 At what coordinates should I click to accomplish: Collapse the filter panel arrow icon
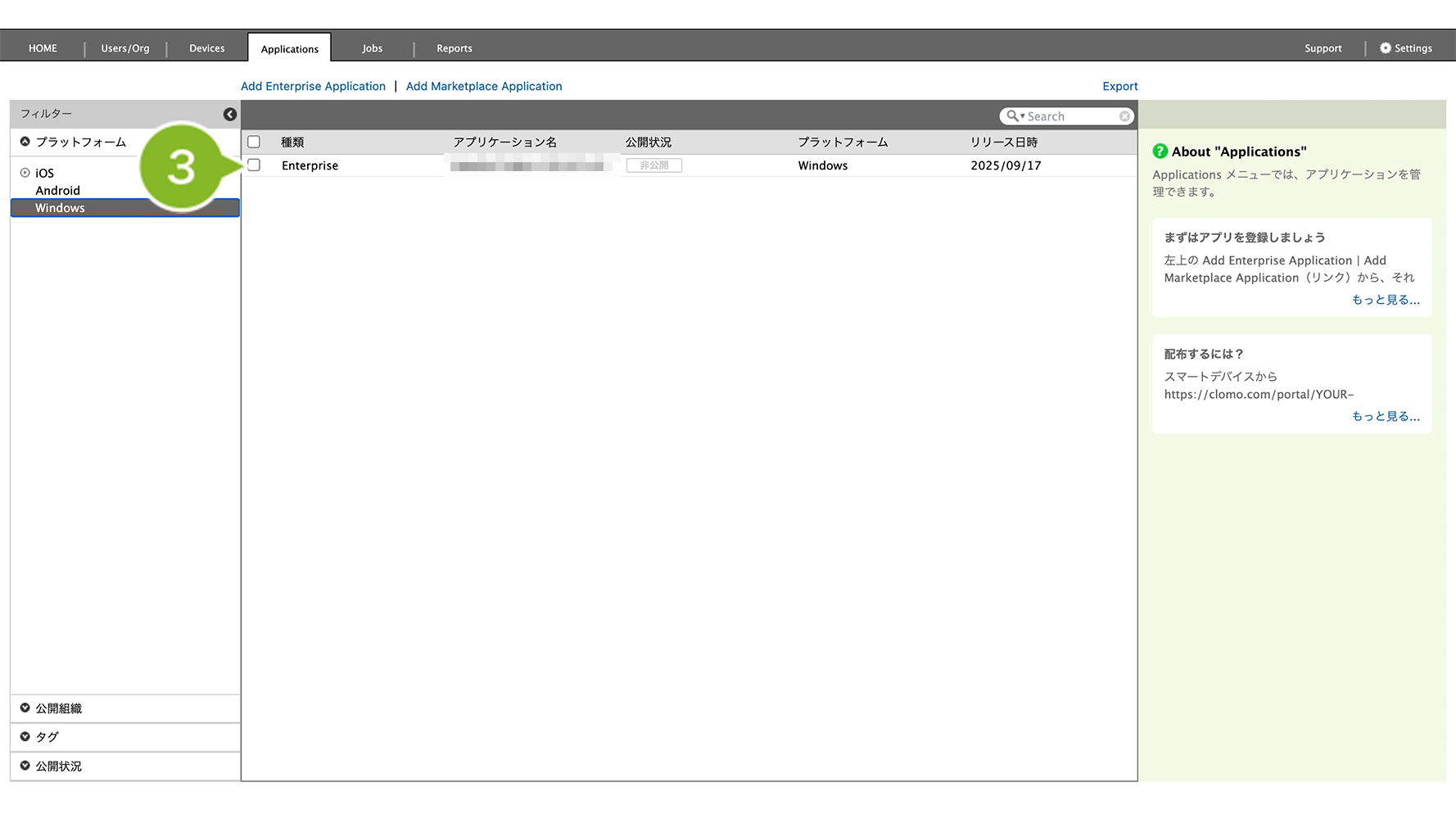pyautogui.click(x=230, y=114)
